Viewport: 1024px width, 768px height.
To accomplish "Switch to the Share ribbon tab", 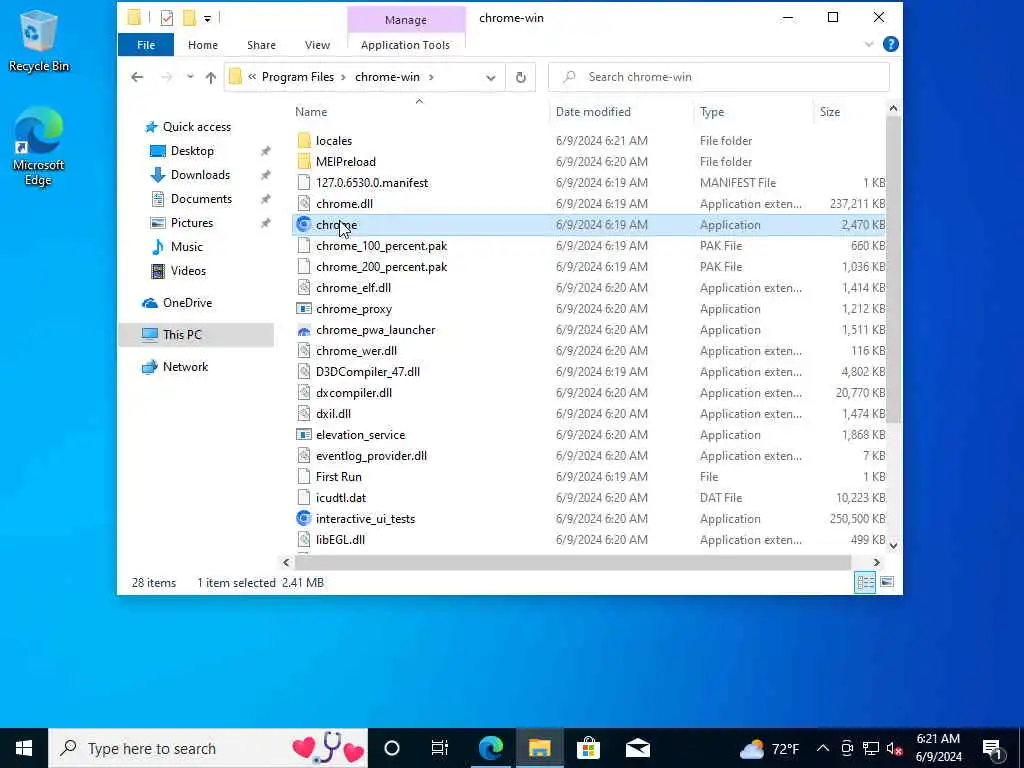I will pos(261,45).
